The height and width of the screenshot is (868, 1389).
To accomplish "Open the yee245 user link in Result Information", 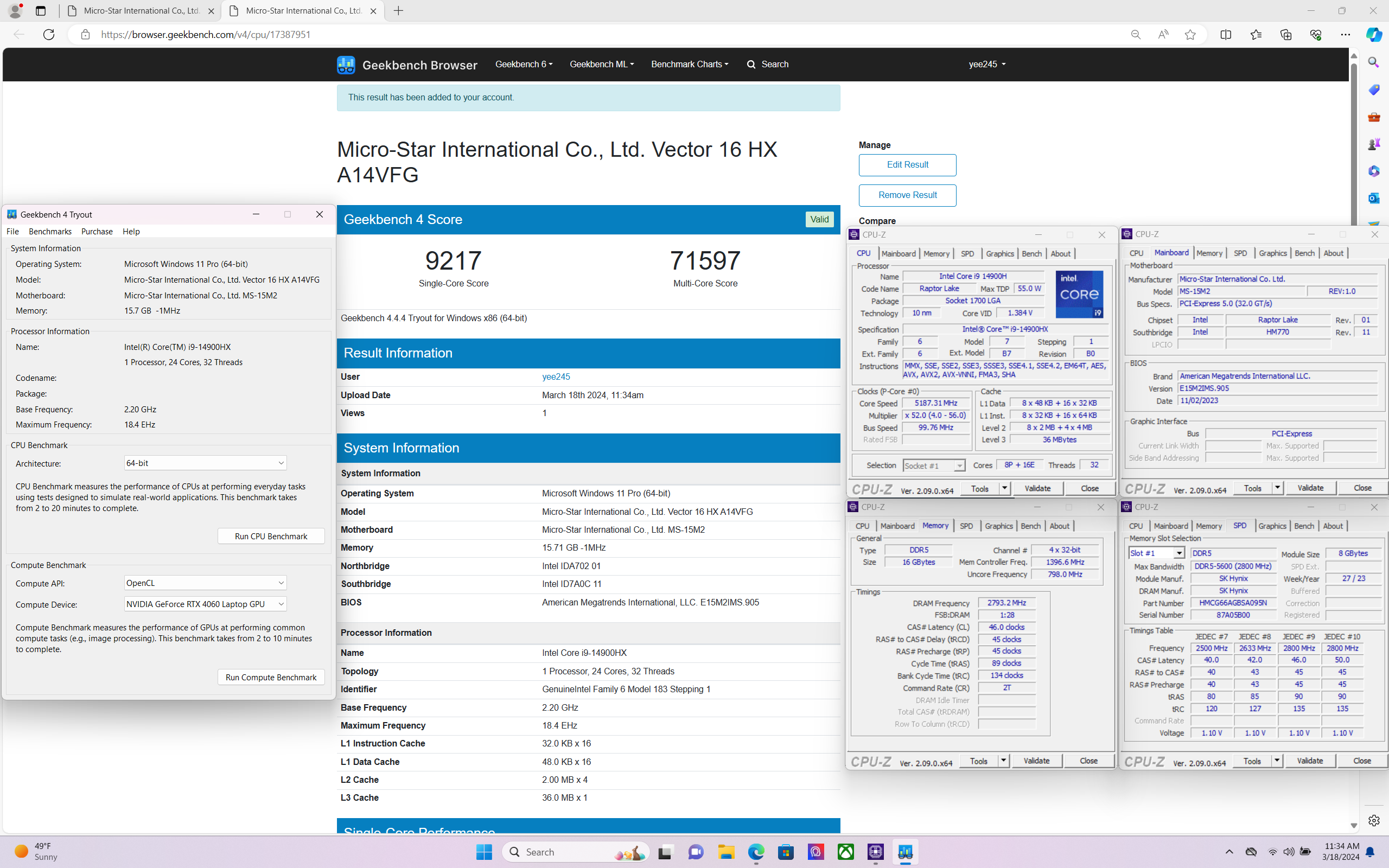I will tap(556, 376).
